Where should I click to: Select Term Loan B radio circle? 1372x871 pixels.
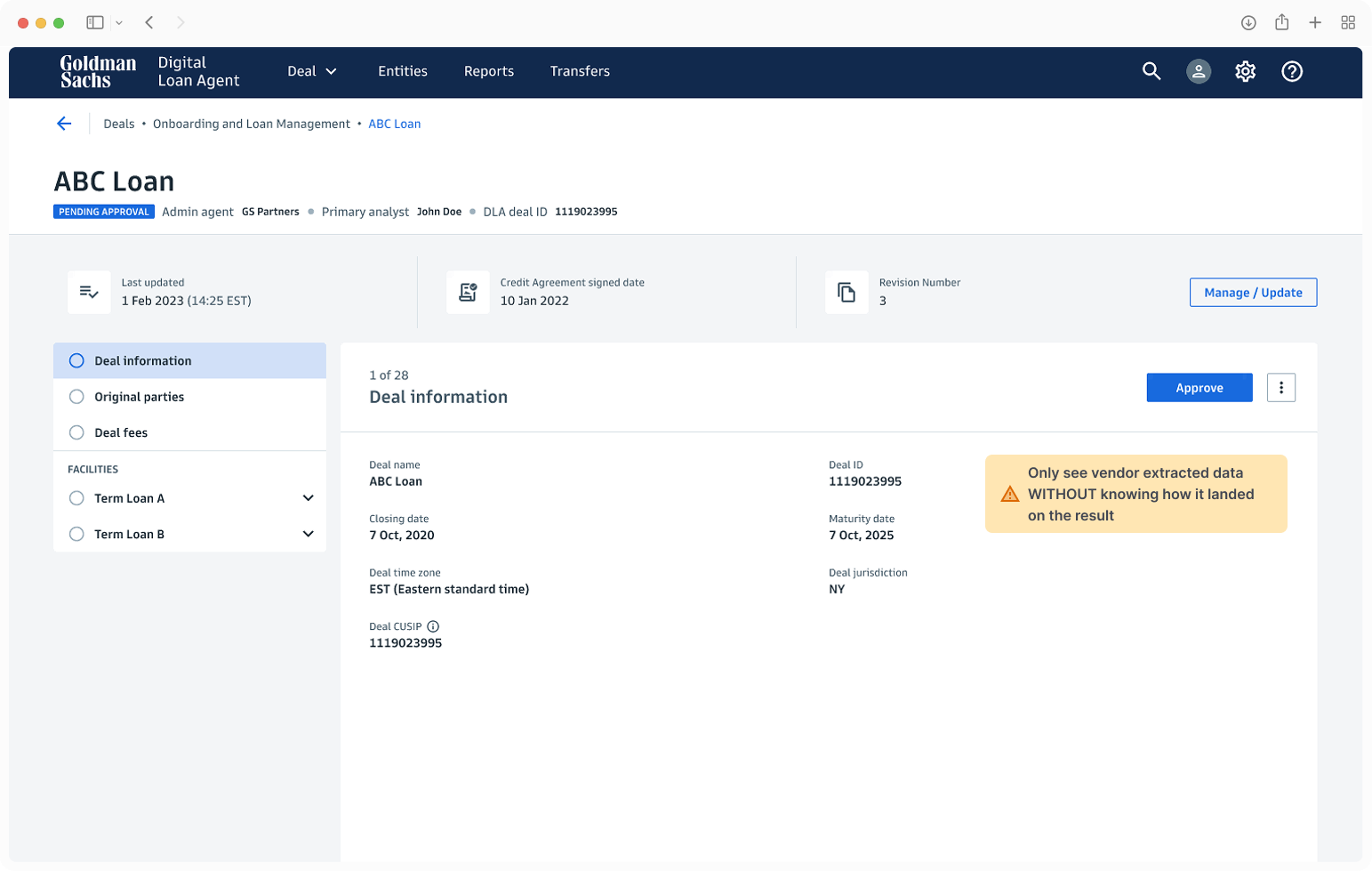coord(76,534)
